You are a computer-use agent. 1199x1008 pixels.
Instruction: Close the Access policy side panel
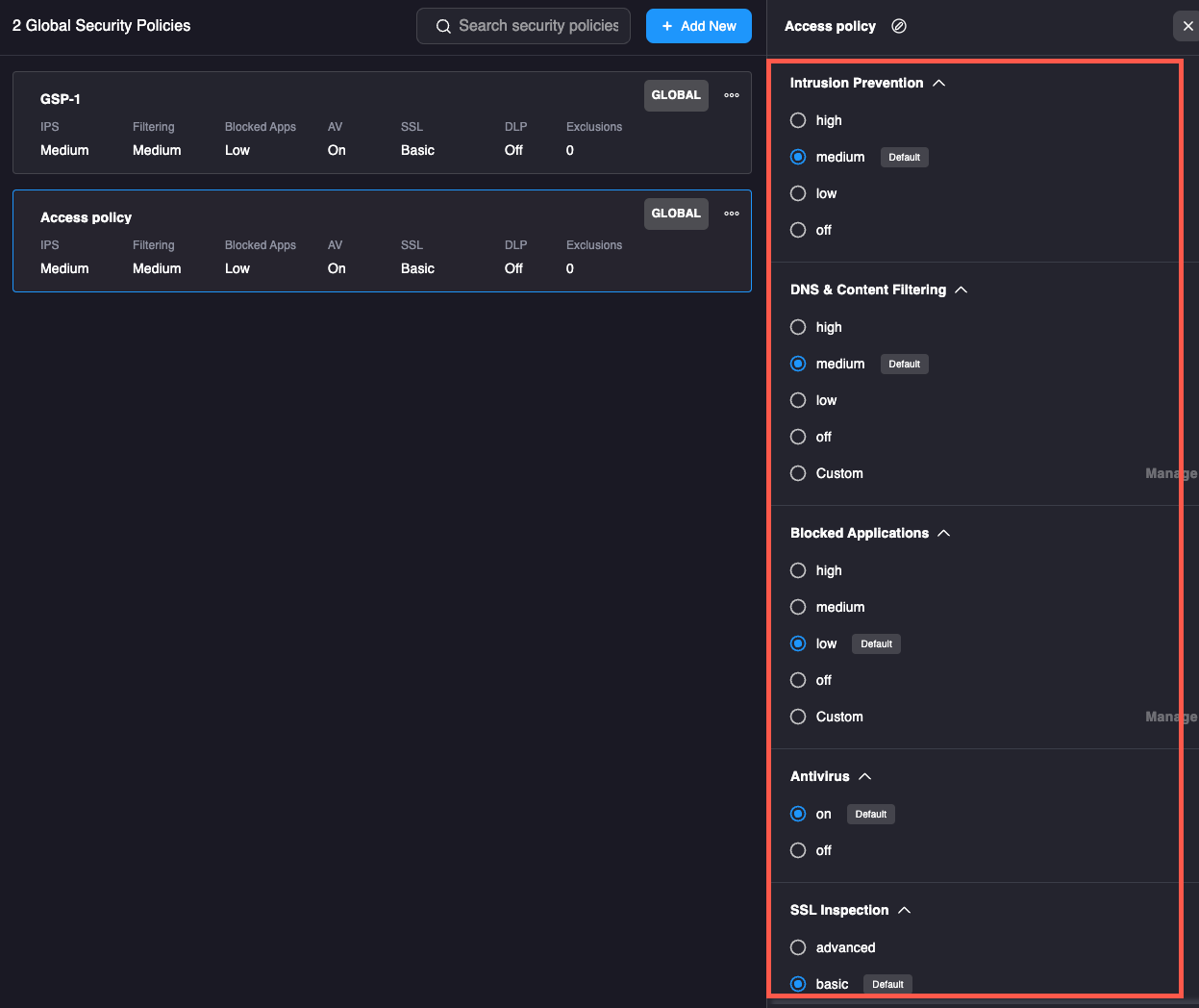coord(1187,26)
